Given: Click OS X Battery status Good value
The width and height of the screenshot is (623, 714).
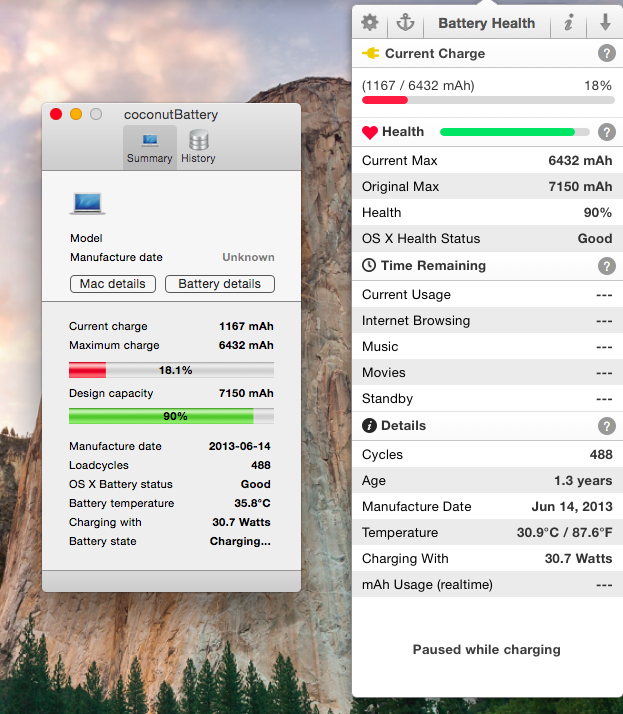Looking at the screenshot, I should (x=255, y=484).
